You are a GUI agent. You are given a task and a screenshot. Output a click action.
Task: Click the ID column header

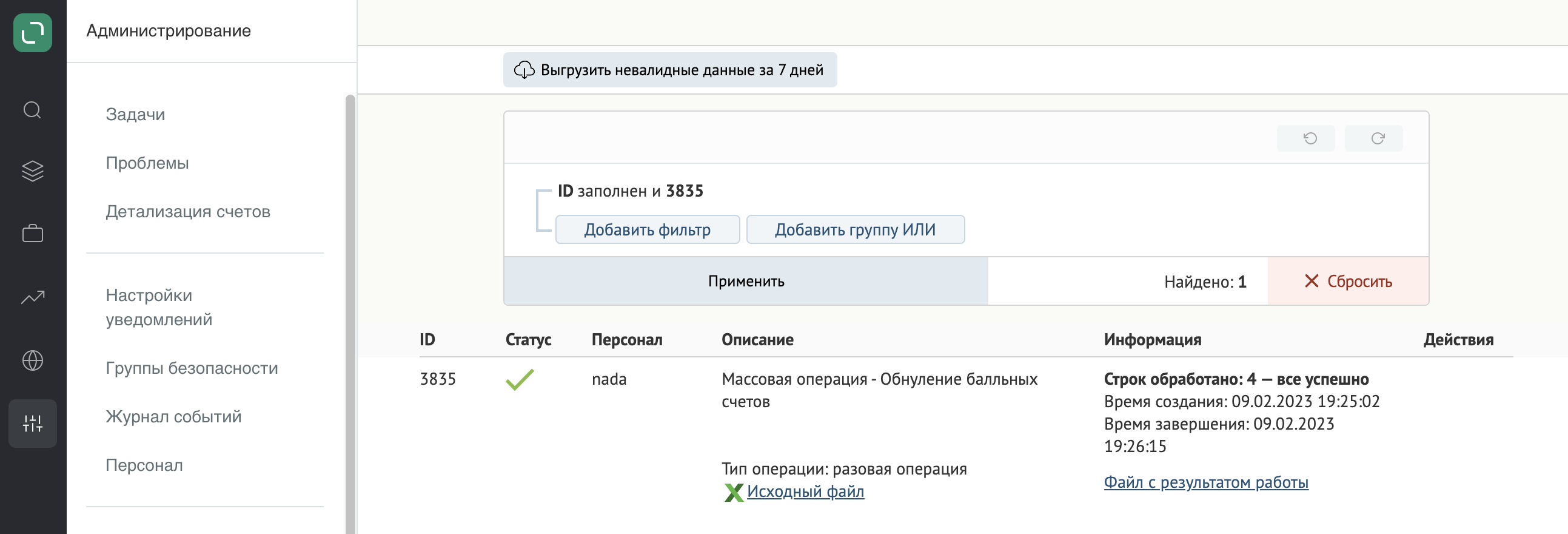pyautogui.click(x=427, y=340)
